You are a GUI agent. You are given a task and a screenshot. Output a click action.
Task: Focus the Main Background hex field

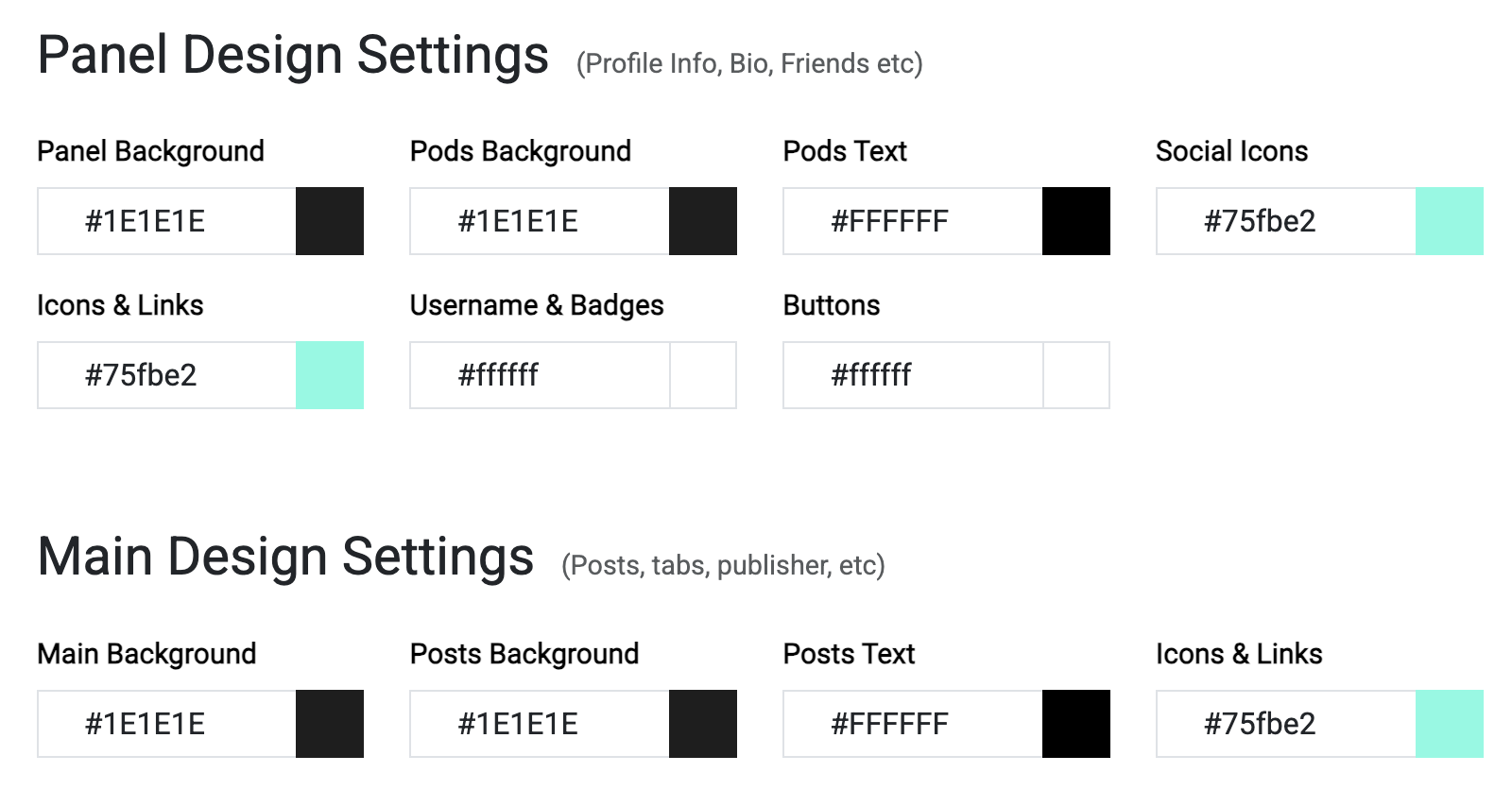coord(167,724)
